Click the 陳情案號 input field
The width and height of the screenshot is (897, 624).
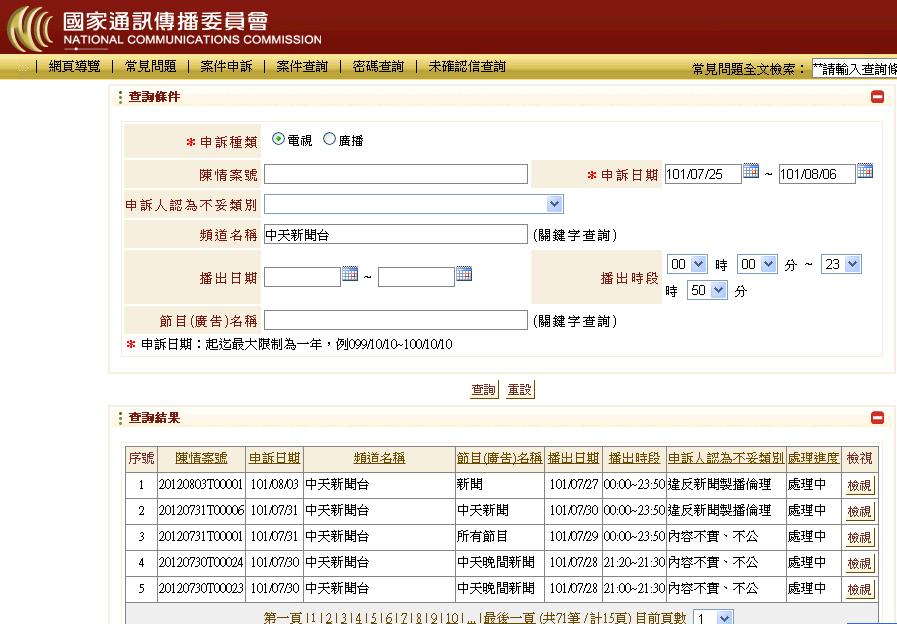(x=396, y=174)
